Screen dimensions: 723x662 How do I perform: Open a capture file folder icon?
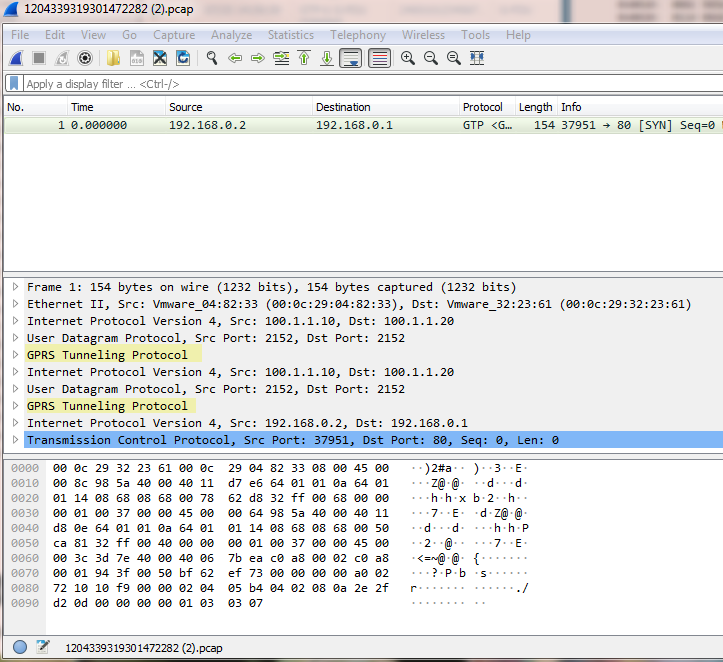tap(113, 59)
